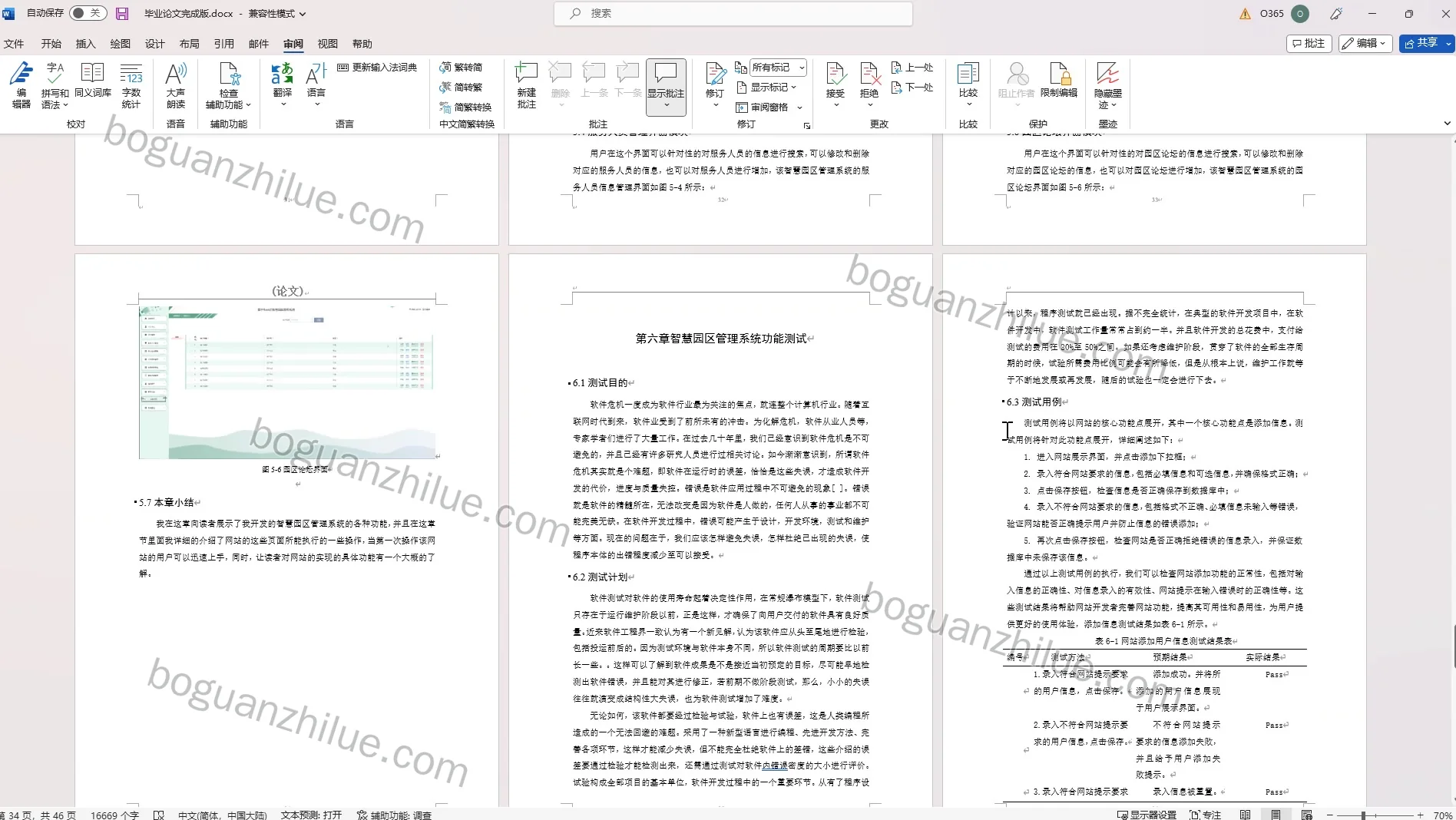
Task: Switch to Print Layout view in status bar
Action: tap(1276, 815)
